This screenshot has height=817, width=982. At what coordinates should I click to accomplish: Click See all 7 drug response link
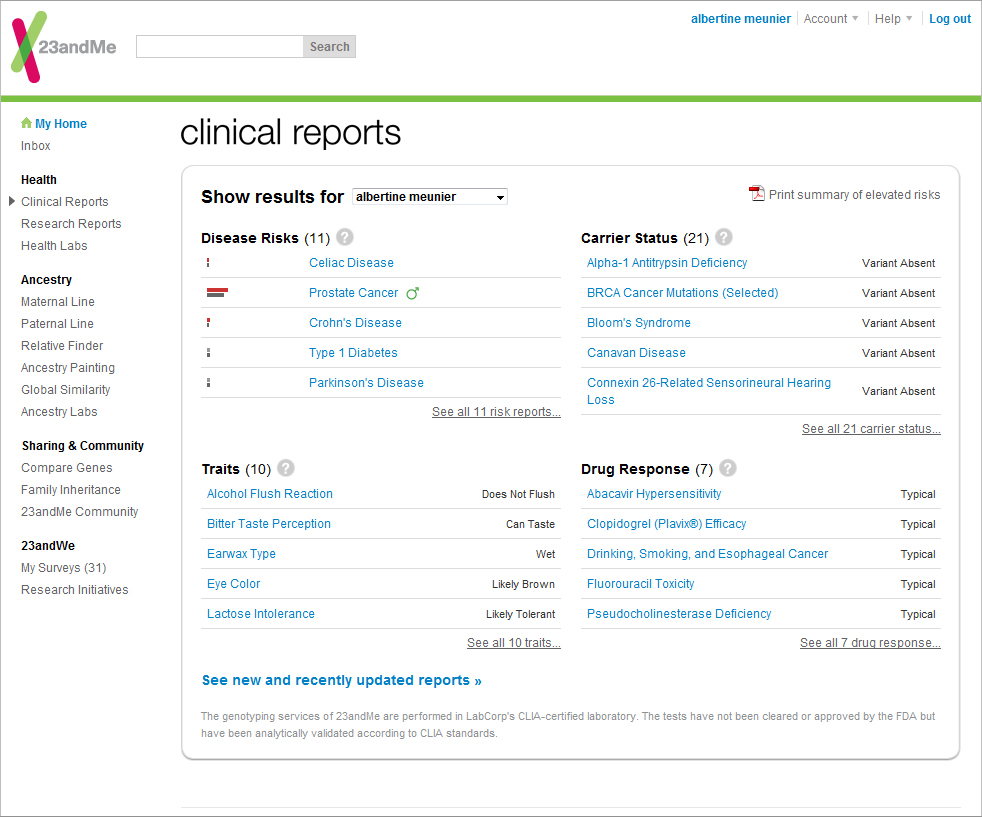point(870,642)
